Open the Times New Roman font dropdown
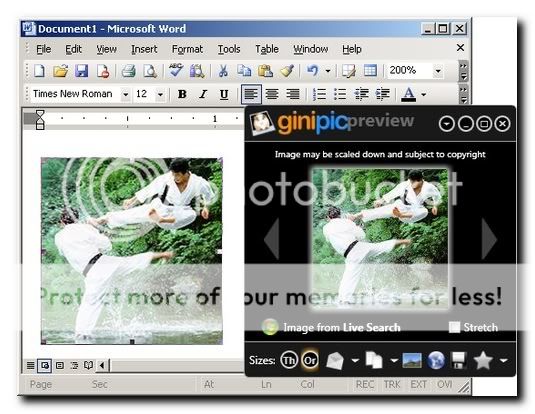This screenshot has width=535, height=414. point(126,94)
